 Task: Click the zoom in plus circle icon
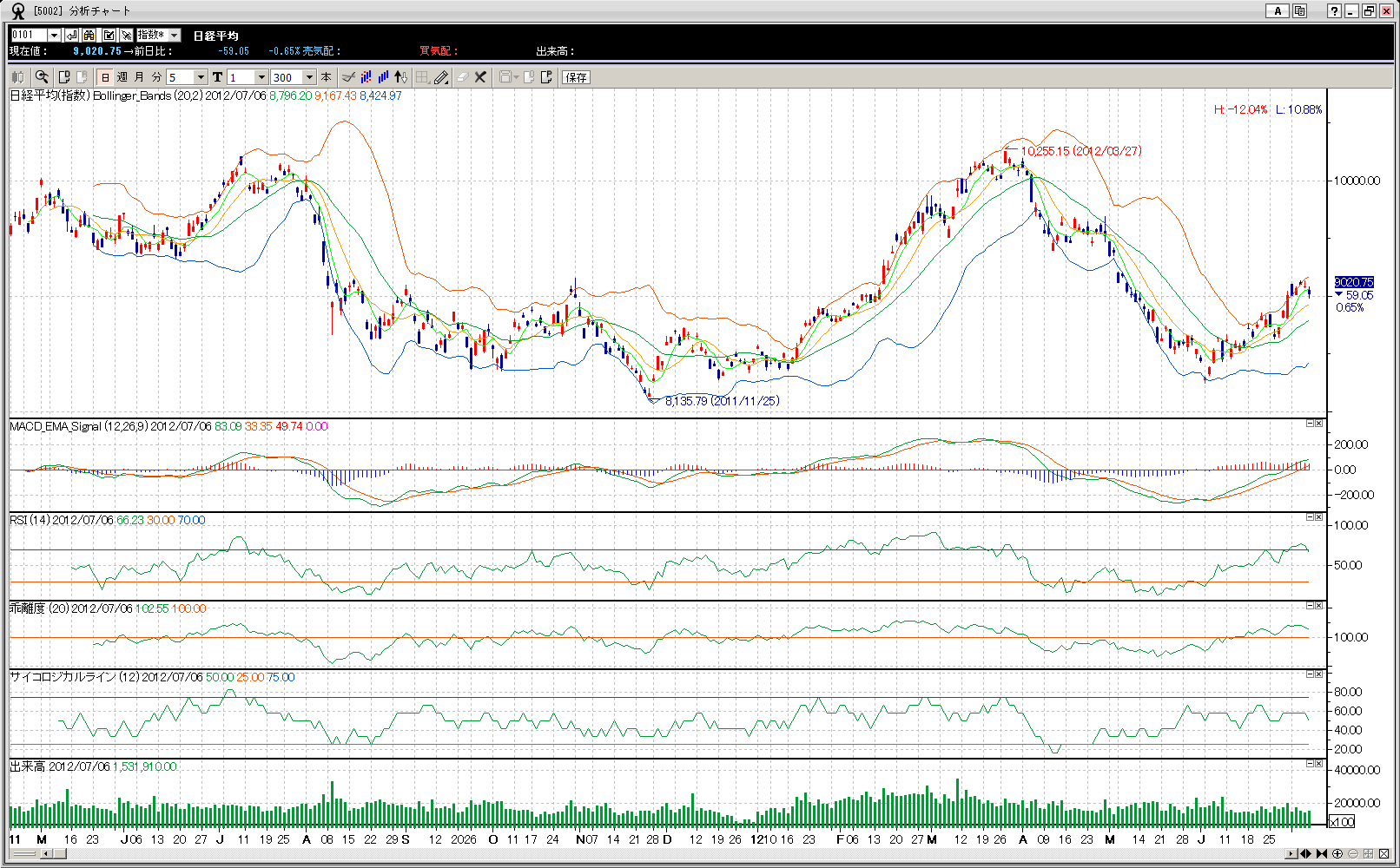[x=1337, y=854]
